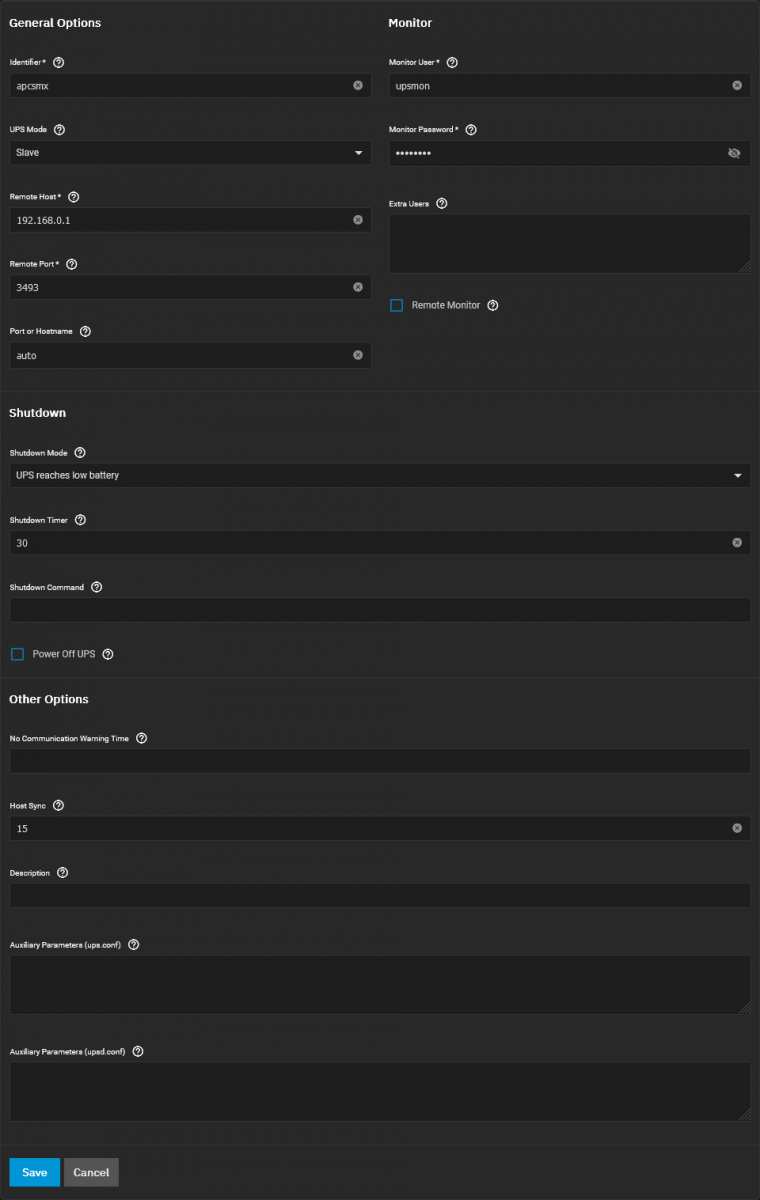Open help for Extra Users
Screen dimensions: 760x1200
[x=442, y=203]
